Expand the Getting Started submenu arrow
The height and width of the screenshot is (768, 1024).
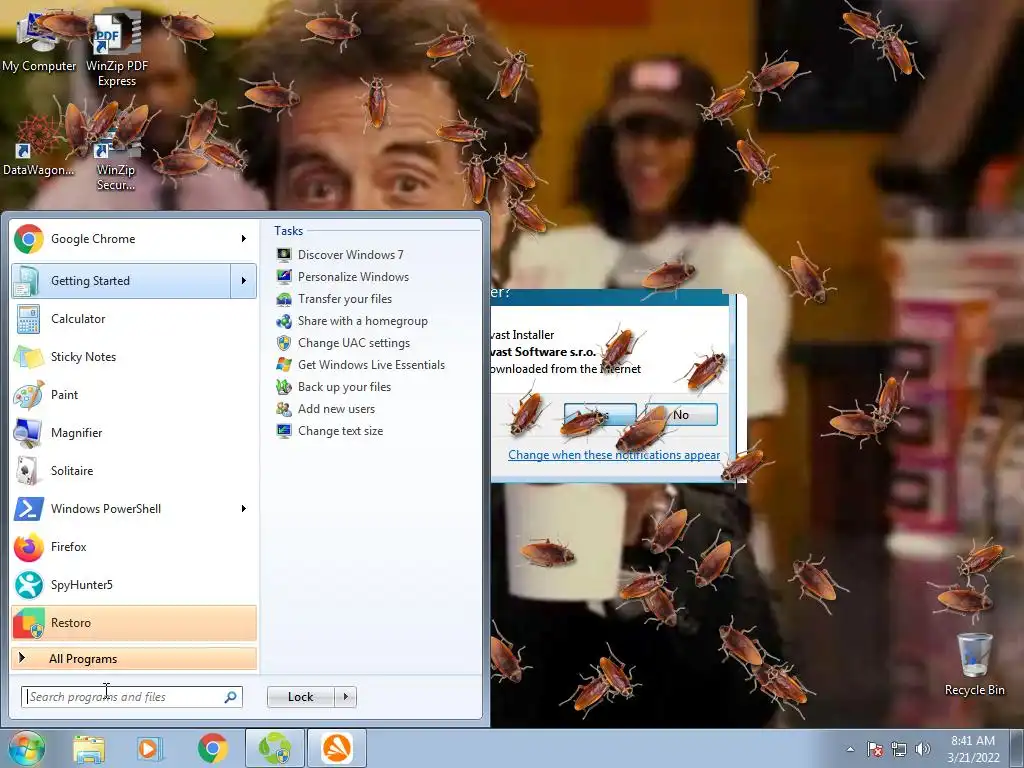244,281
